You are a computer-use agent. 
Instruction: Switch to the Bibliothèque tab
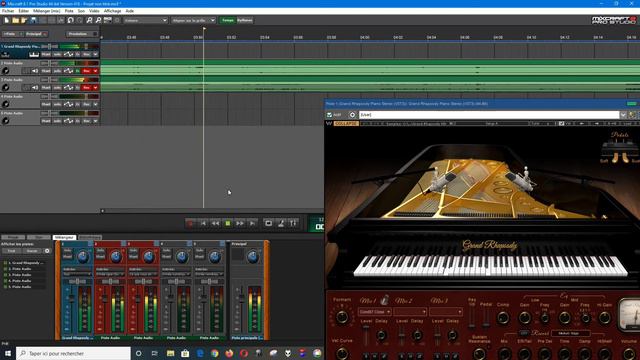pos(90,237)
